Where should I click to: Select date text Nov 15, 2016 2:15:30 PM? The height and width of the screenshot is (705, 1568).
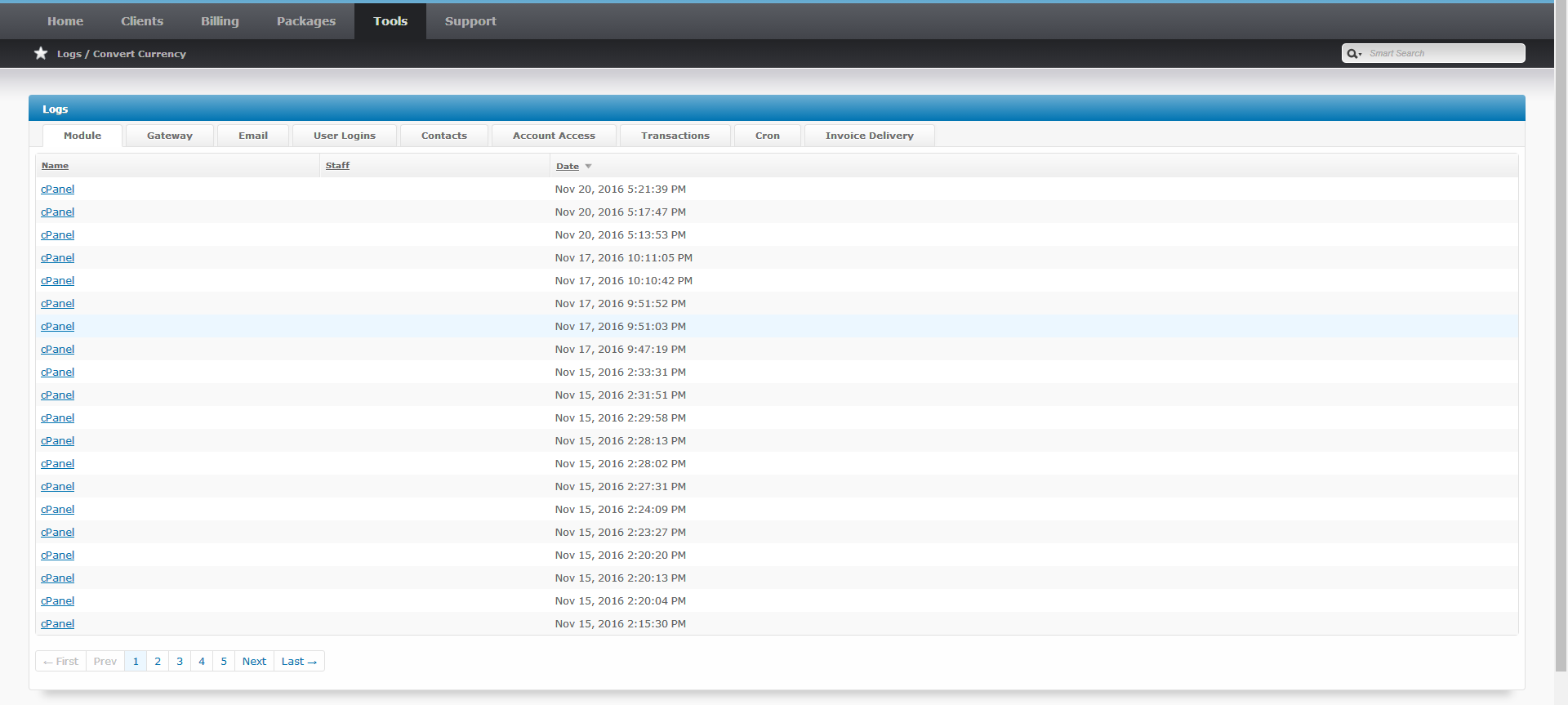621,624
